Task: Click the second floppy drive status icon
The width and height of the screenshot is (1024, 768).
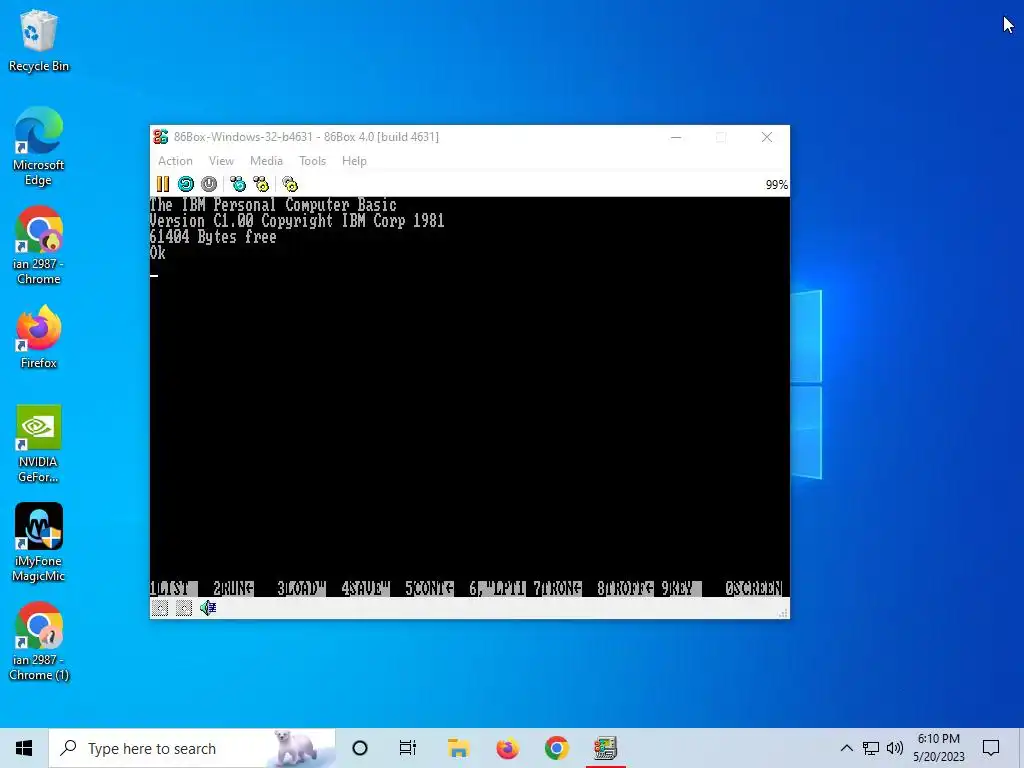Action: [184, 609]
